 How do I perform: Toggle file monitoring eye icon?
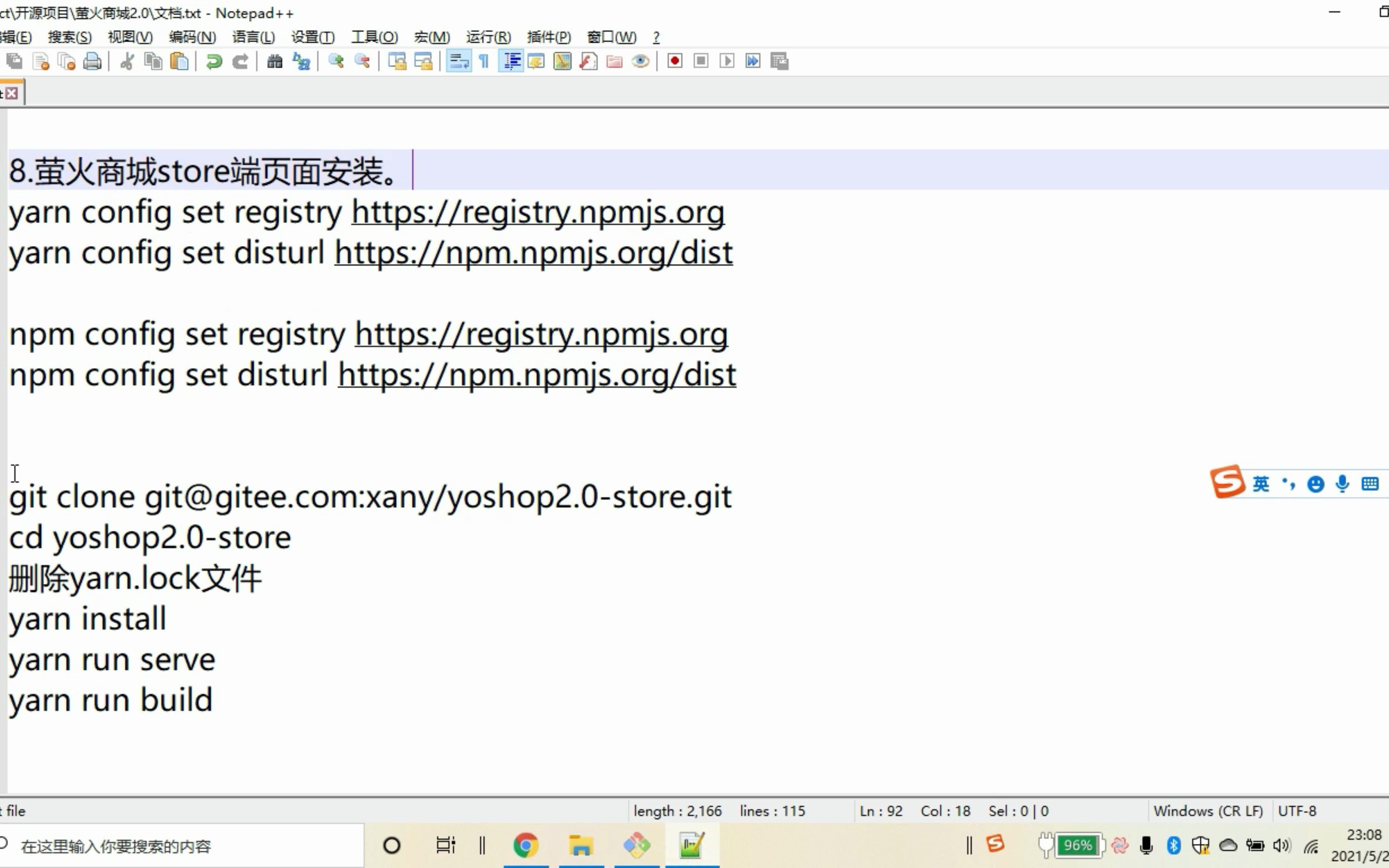click(x=641, y=61)
